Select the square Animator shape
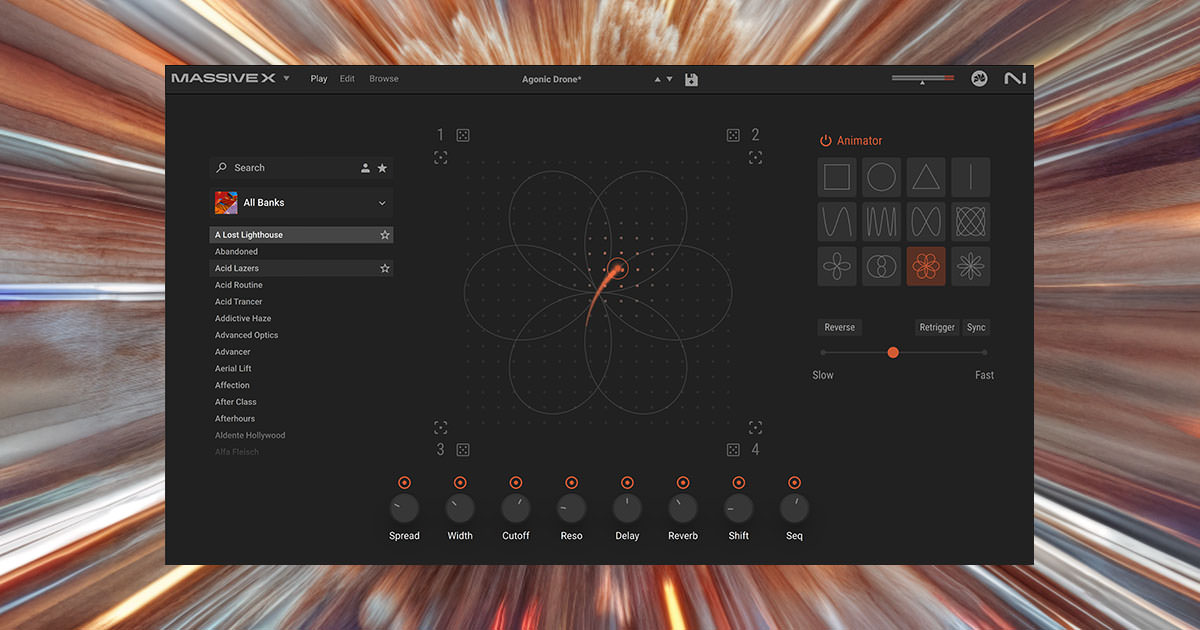This screenshot has height=630, width=1200. tap(837, 177)
